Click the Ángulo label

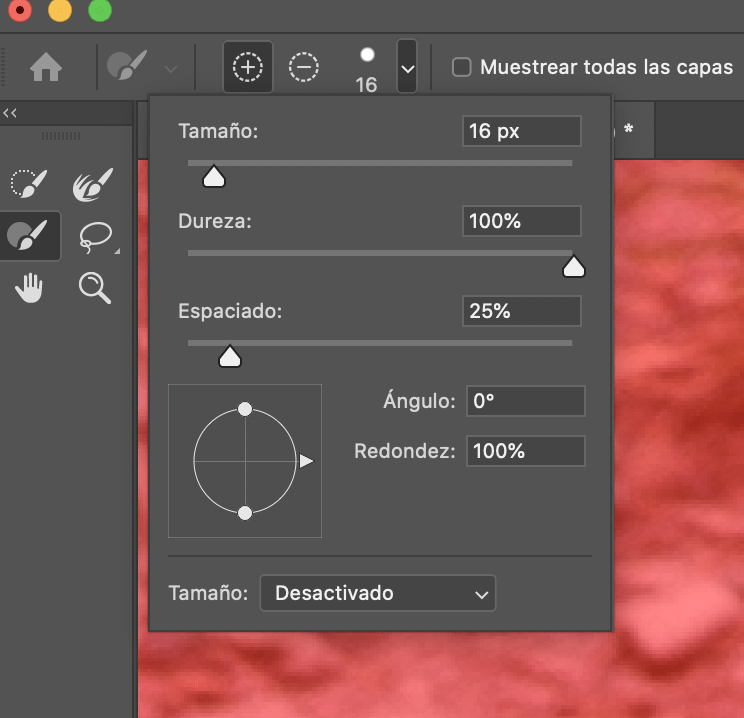(419, 401)
